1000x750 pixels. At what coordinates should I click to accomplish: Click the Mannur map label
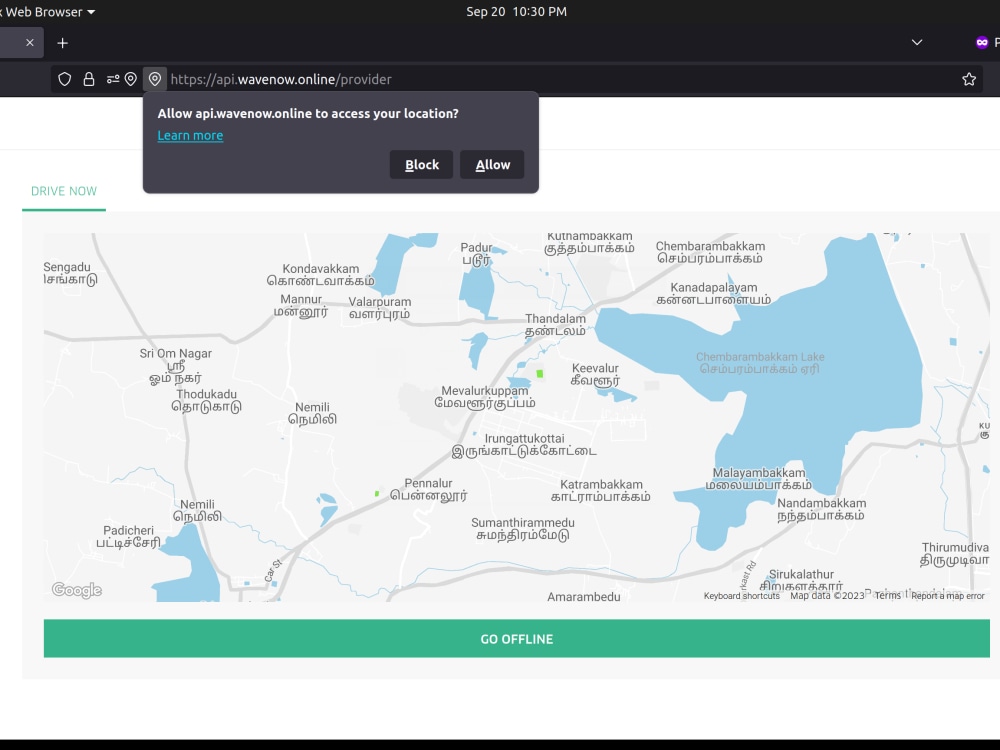click(301, 305)
